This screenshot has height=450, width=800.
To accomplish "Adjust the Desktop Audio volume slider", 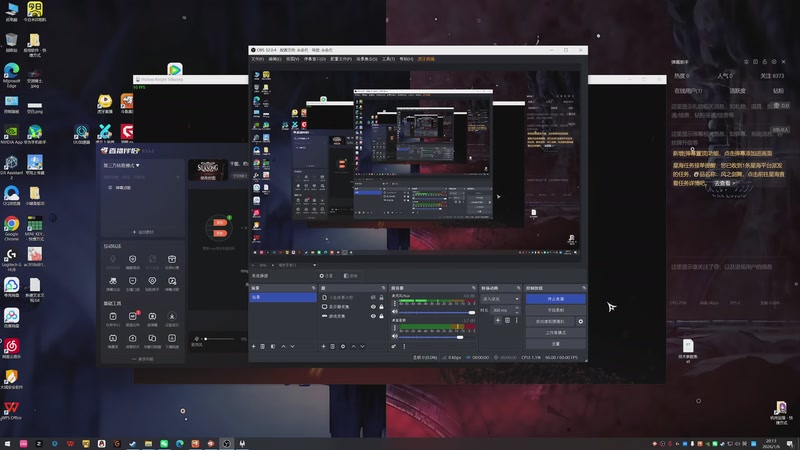I will click(x=437, y=337).
